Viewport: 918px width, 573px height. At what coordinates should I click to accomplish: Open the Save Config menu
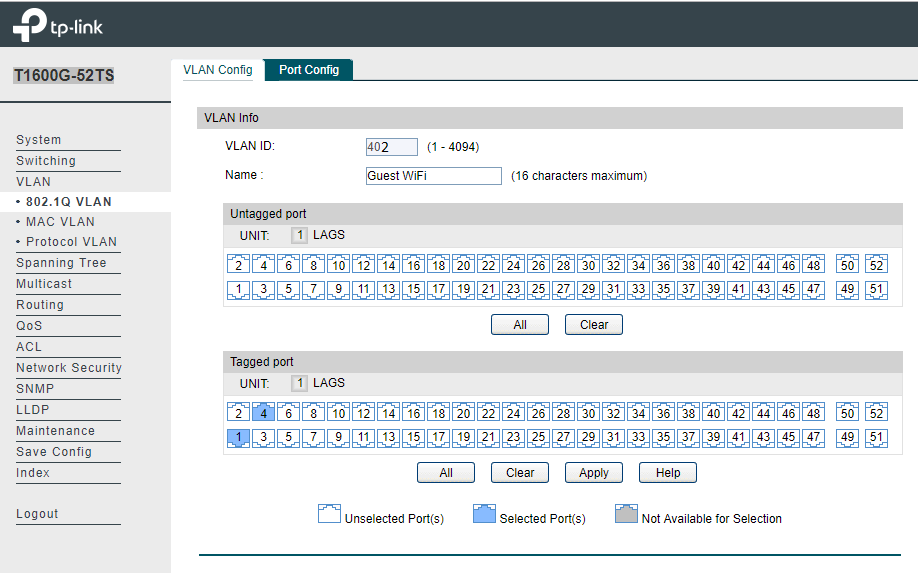[x=54, y=452]
